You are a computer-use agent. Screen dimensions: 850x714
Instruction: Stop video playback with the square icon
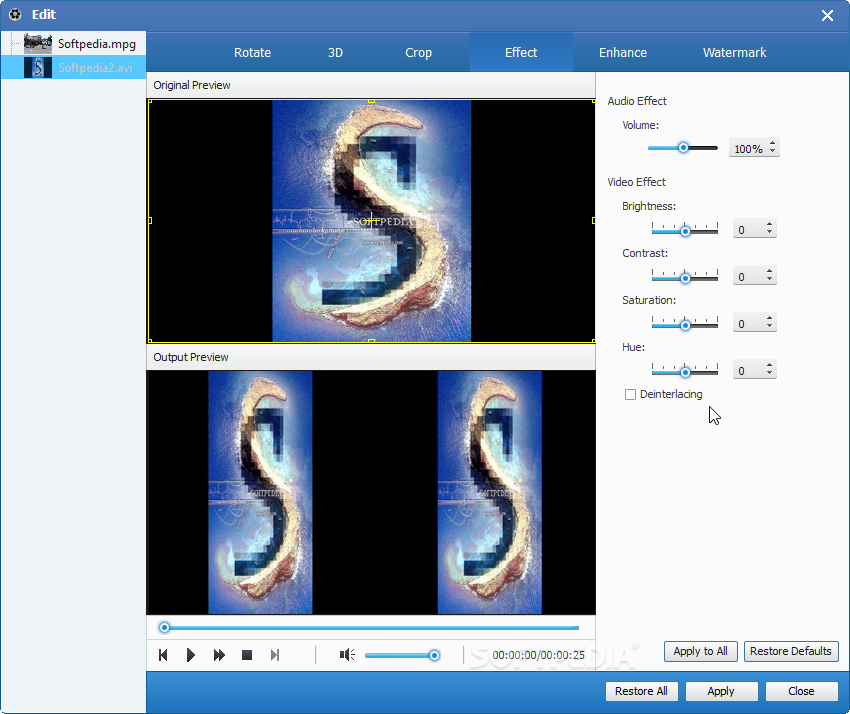(247, 655)
